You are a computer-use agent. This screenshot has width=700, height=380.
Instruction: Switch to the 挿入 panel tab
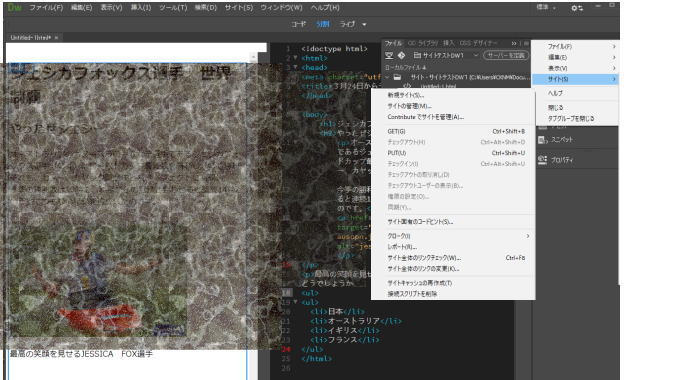pyautogui.click(x=448, y=43)
